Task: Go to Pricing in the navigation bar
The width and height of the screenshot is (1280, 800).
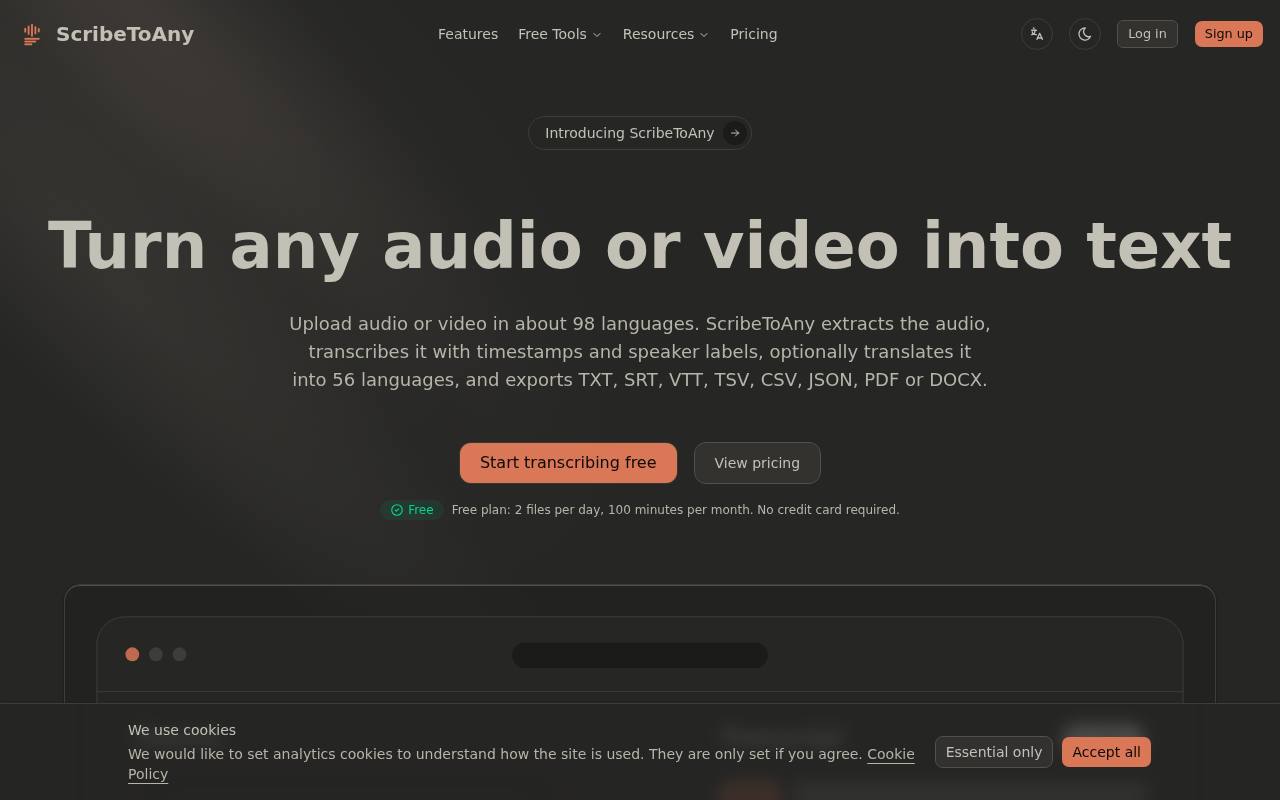Action: tap(754, 34)
